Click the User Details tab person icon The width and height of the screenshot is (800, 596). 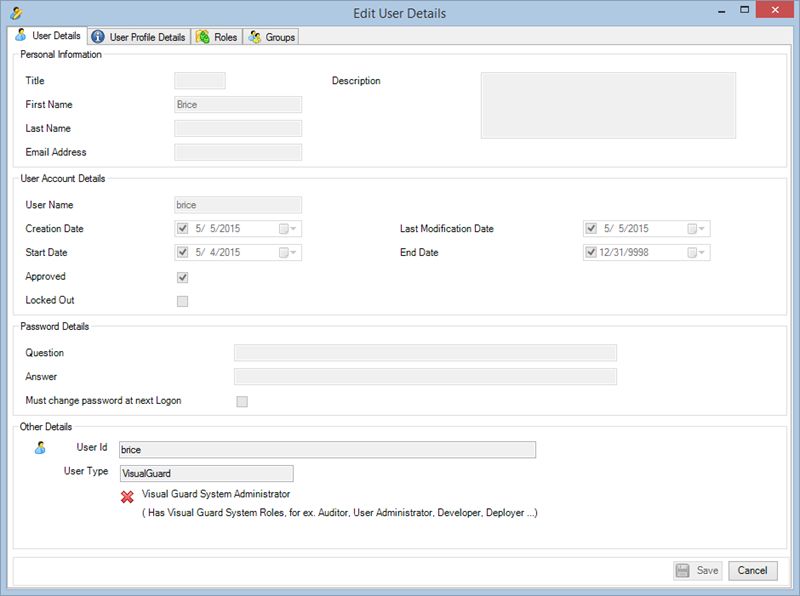[x=20, y=35]
